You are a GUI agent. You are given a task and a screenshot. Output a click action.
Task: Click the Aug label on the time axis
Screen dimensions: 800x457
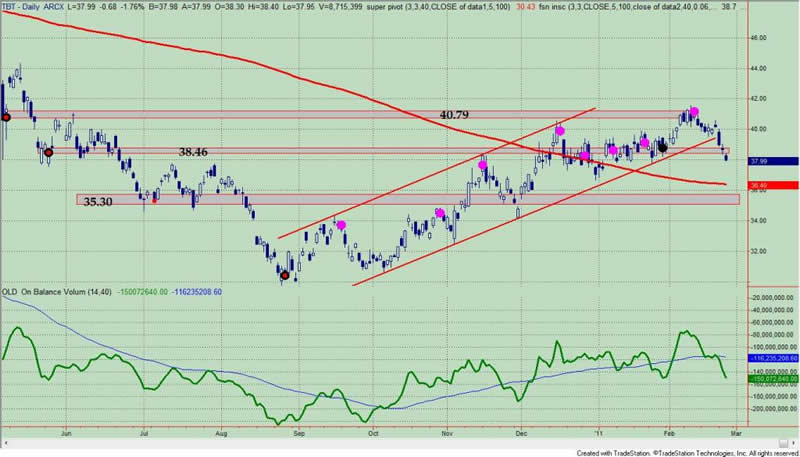[221, 437]
